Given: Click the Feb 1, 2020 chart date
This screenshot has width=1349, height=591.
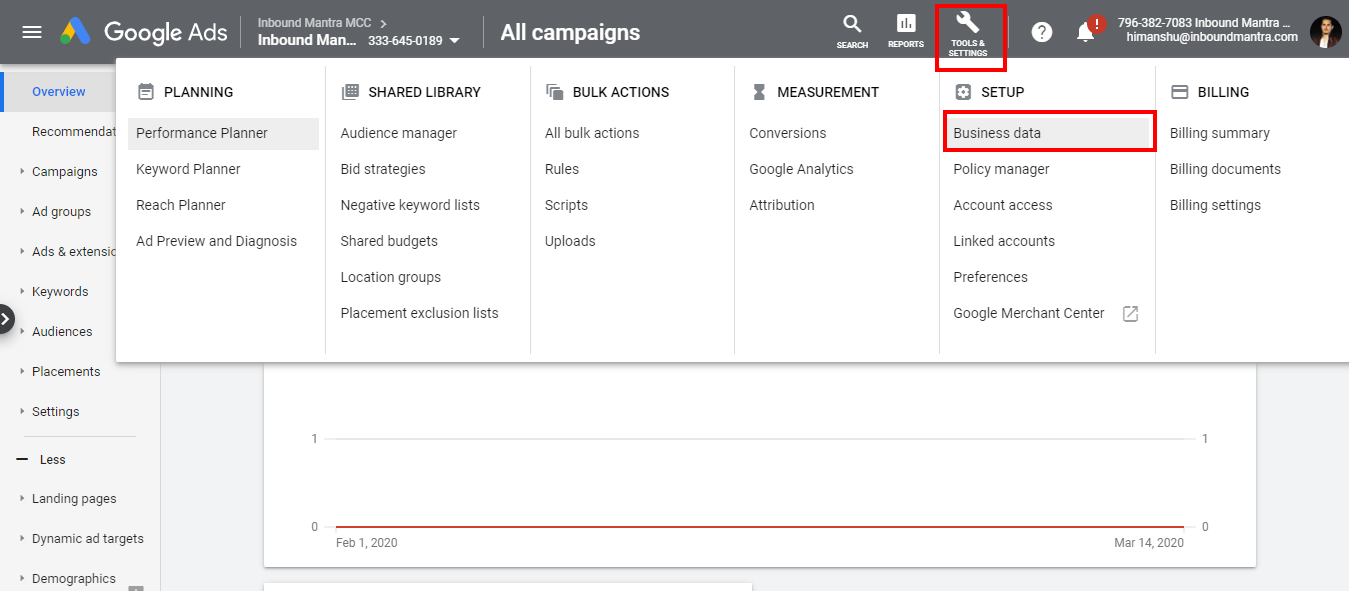Looking at the screenshot, I should click(x=367, y=543).
